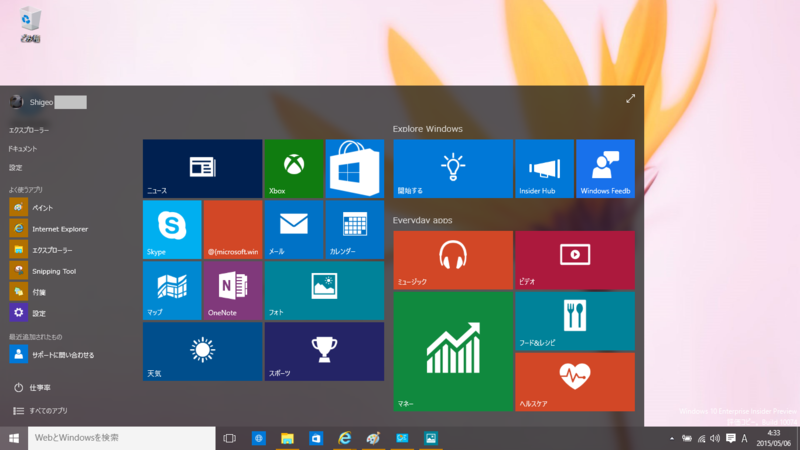Open Task View on the taskbar
This screenshot has width=800, height=450.
tap(230, 438)
